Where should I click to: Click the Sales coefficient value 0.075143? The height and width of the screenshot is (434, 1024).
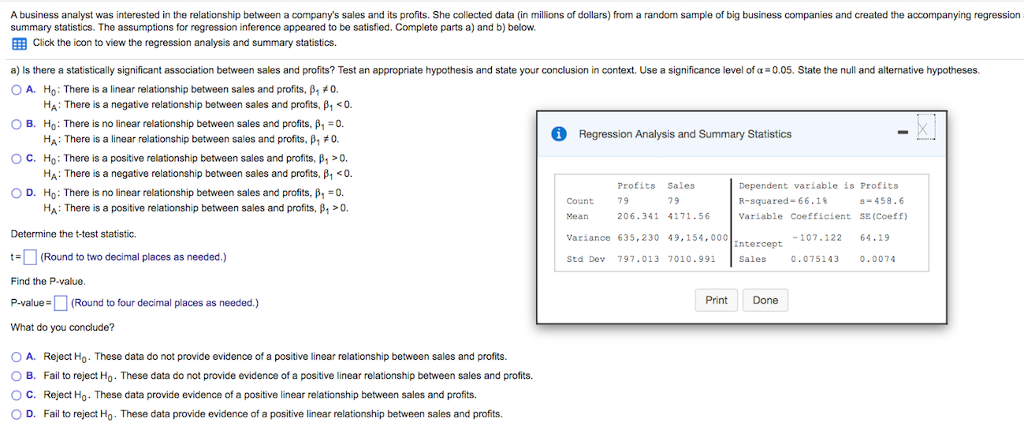[x=814, y=259]
